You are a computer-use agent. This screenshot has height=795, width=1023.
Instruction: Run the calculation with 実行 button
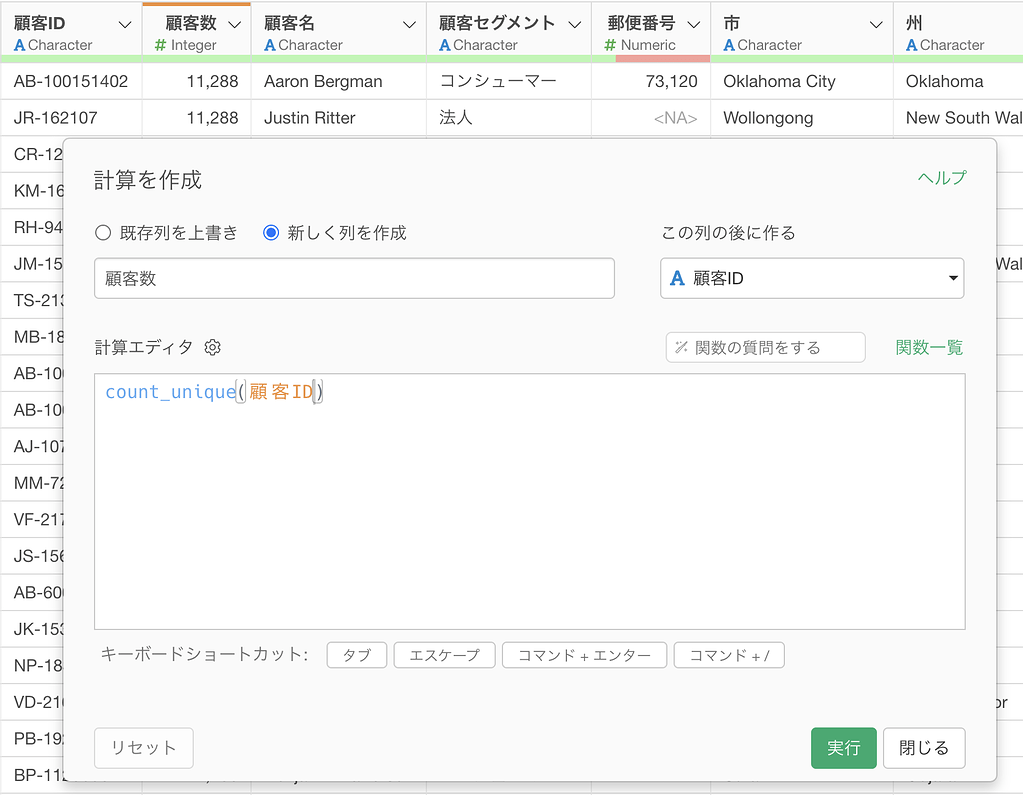(x=844, y=748)
